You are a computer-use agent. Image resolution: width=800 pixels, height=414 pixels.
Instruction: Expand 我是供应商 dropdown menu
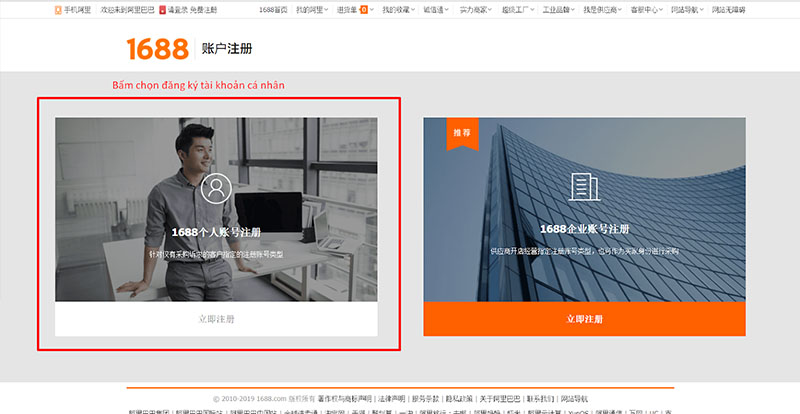(603, 10)
